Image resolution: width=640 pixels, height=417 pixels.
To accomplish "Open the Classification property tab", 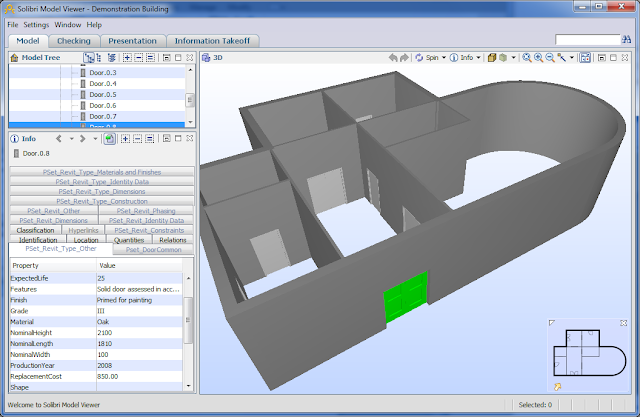I will 36,230.
